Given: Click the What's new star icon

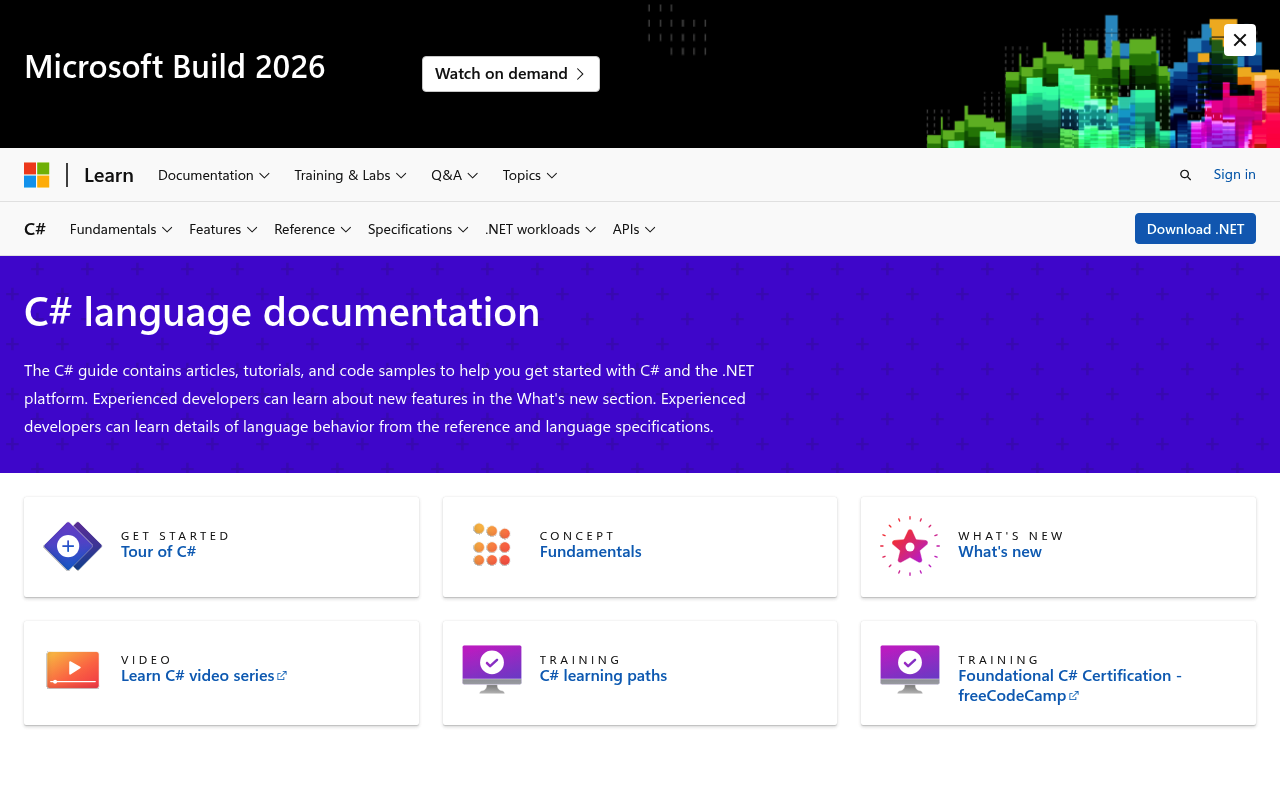Looking at the screenshot, I should click(910, 546).
